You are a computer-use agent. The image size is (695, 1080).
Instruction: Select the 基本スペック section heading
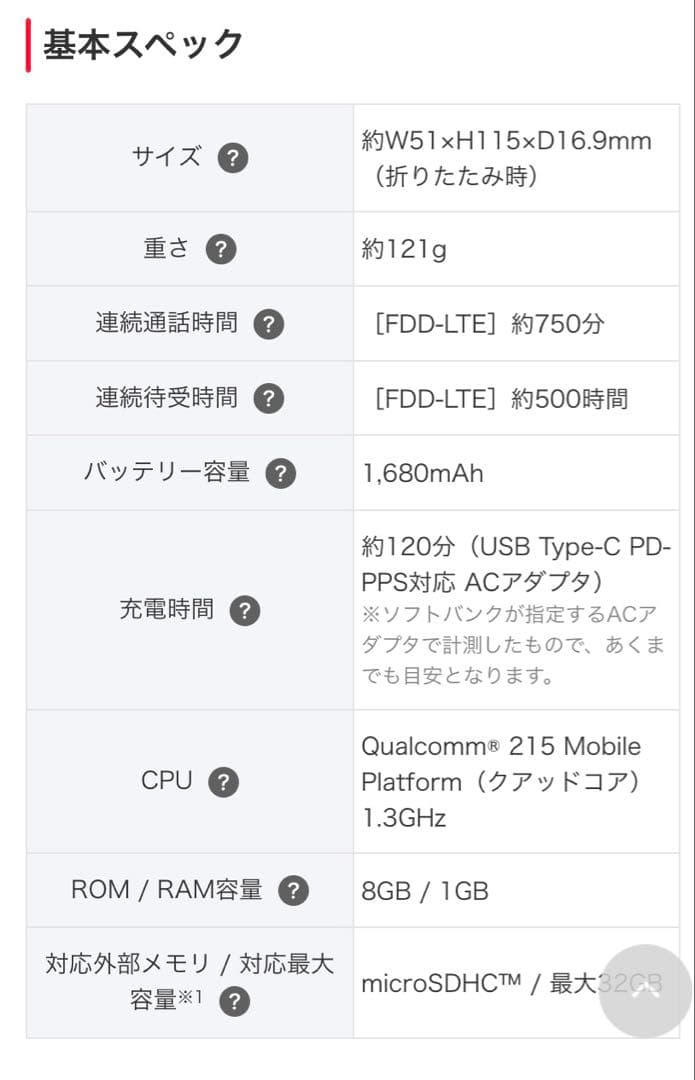coord(140,42)
